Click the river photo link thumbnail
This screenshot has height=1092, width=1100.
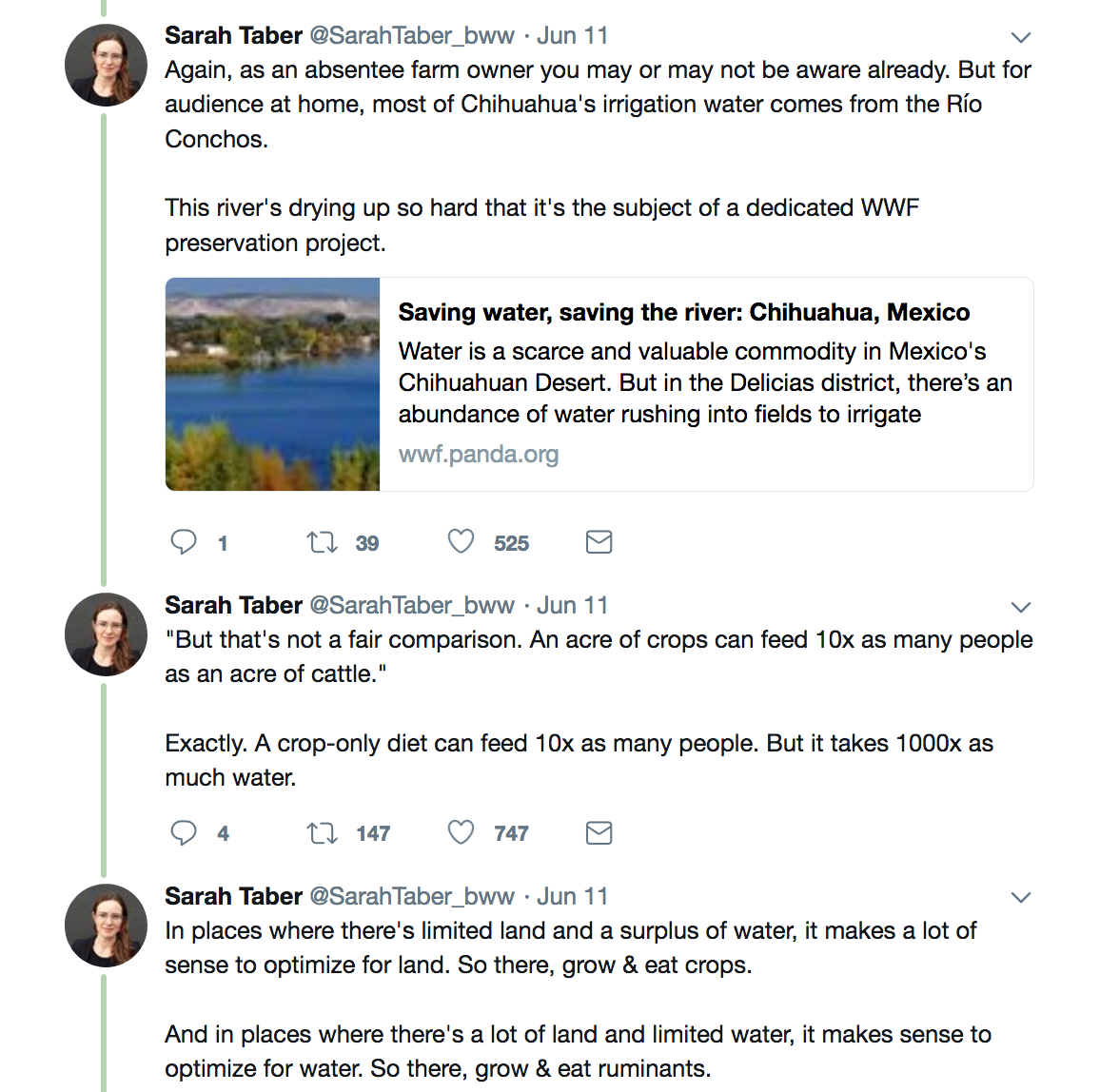pyautogui.click(x=273, y=384)
